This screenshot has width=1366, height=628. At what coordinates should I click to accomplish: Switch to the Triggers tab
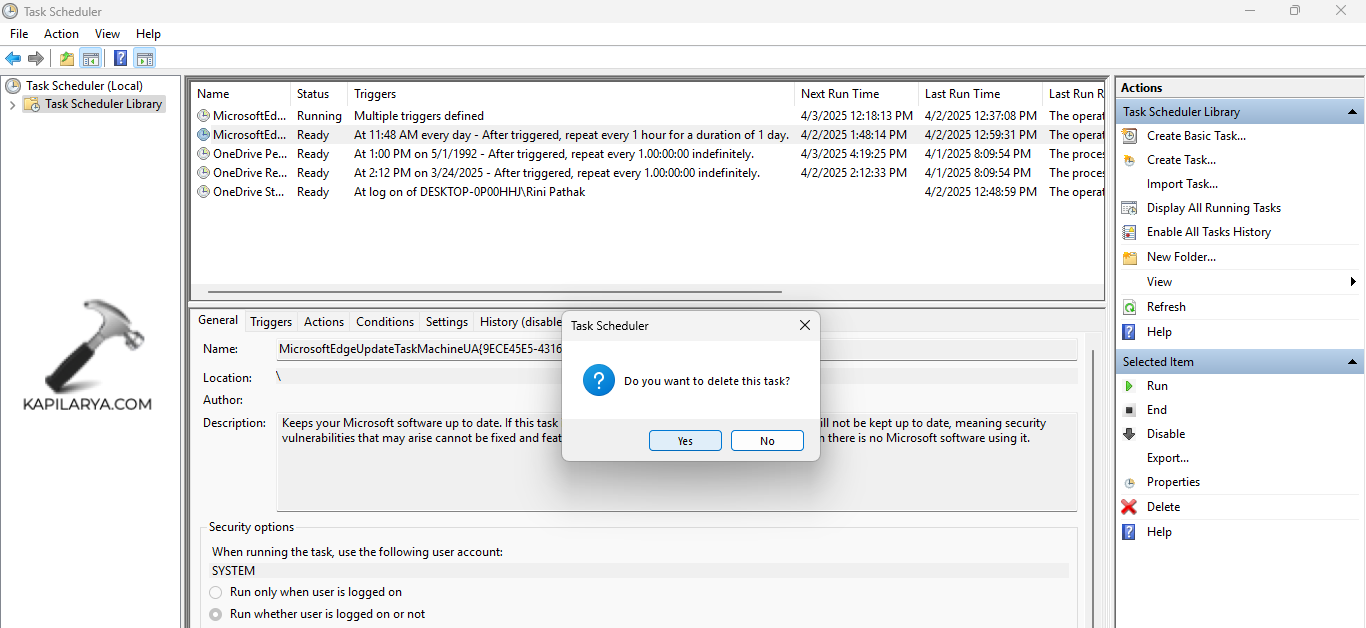click(271, 322)
